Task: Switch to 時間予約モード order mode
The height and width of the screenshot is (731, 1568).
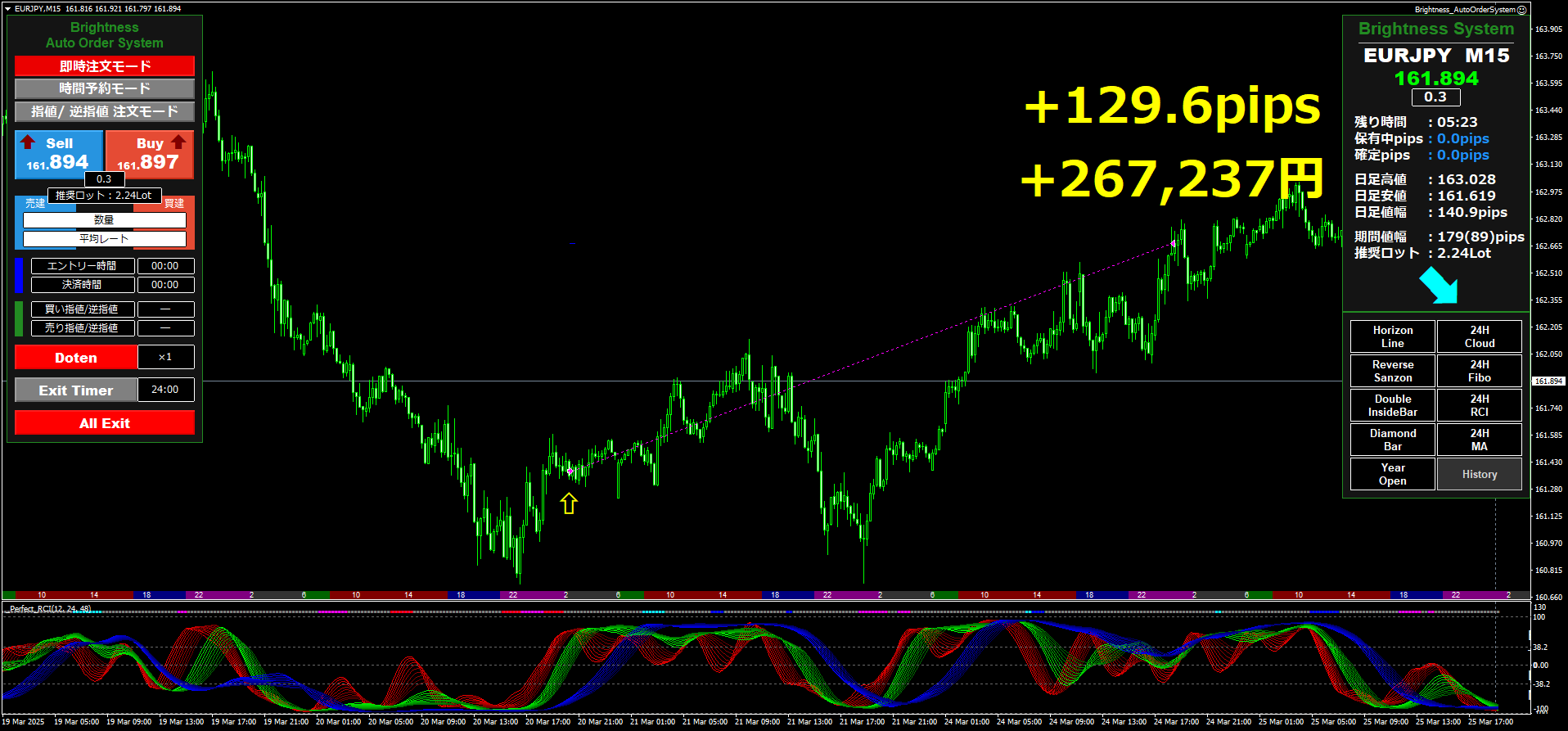Action: (x=105, y=88)
